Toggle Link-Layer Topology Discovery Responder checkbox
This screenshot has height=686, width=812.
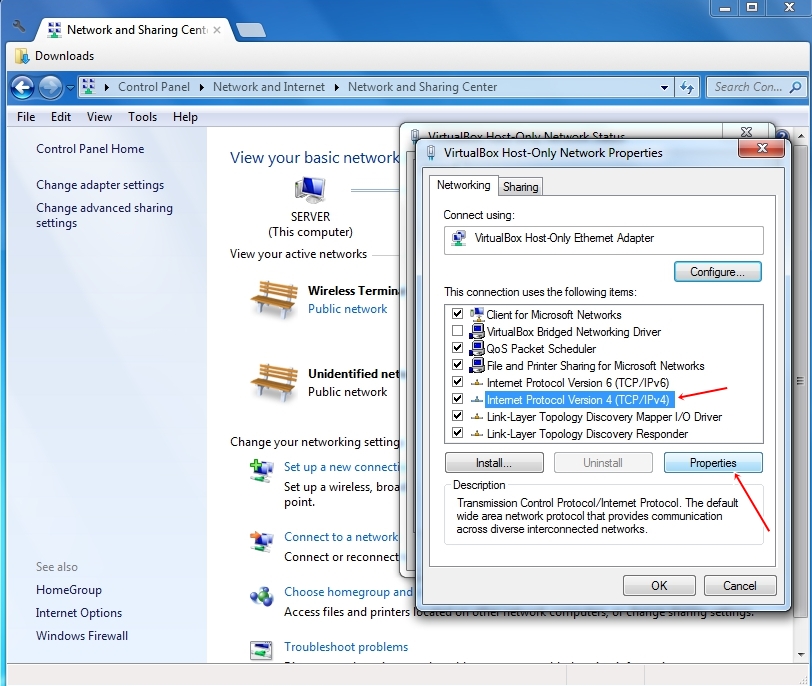pos(457,432)
